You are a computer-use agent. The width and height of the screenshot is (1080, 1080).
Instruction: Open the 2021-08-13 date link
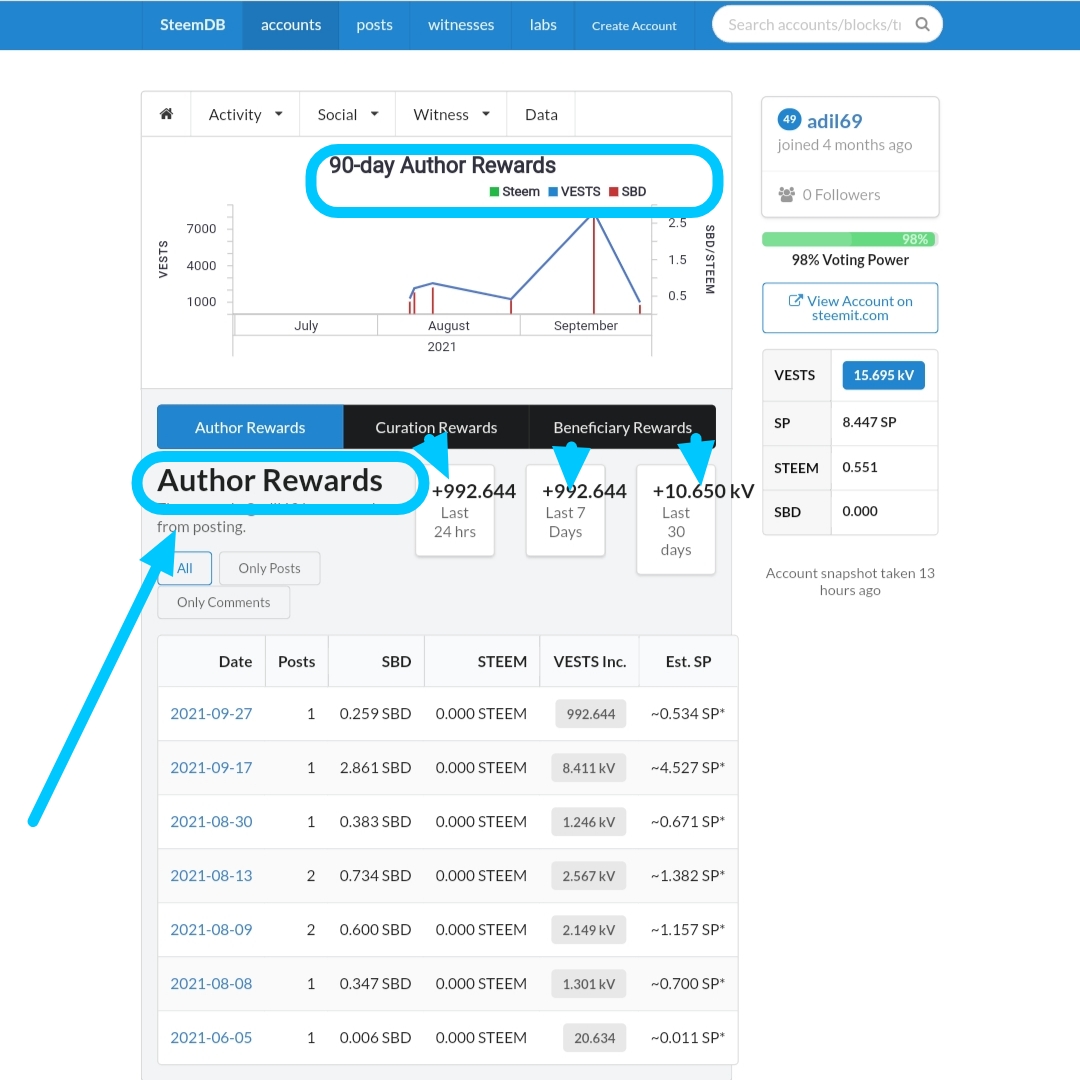[211, 875]
